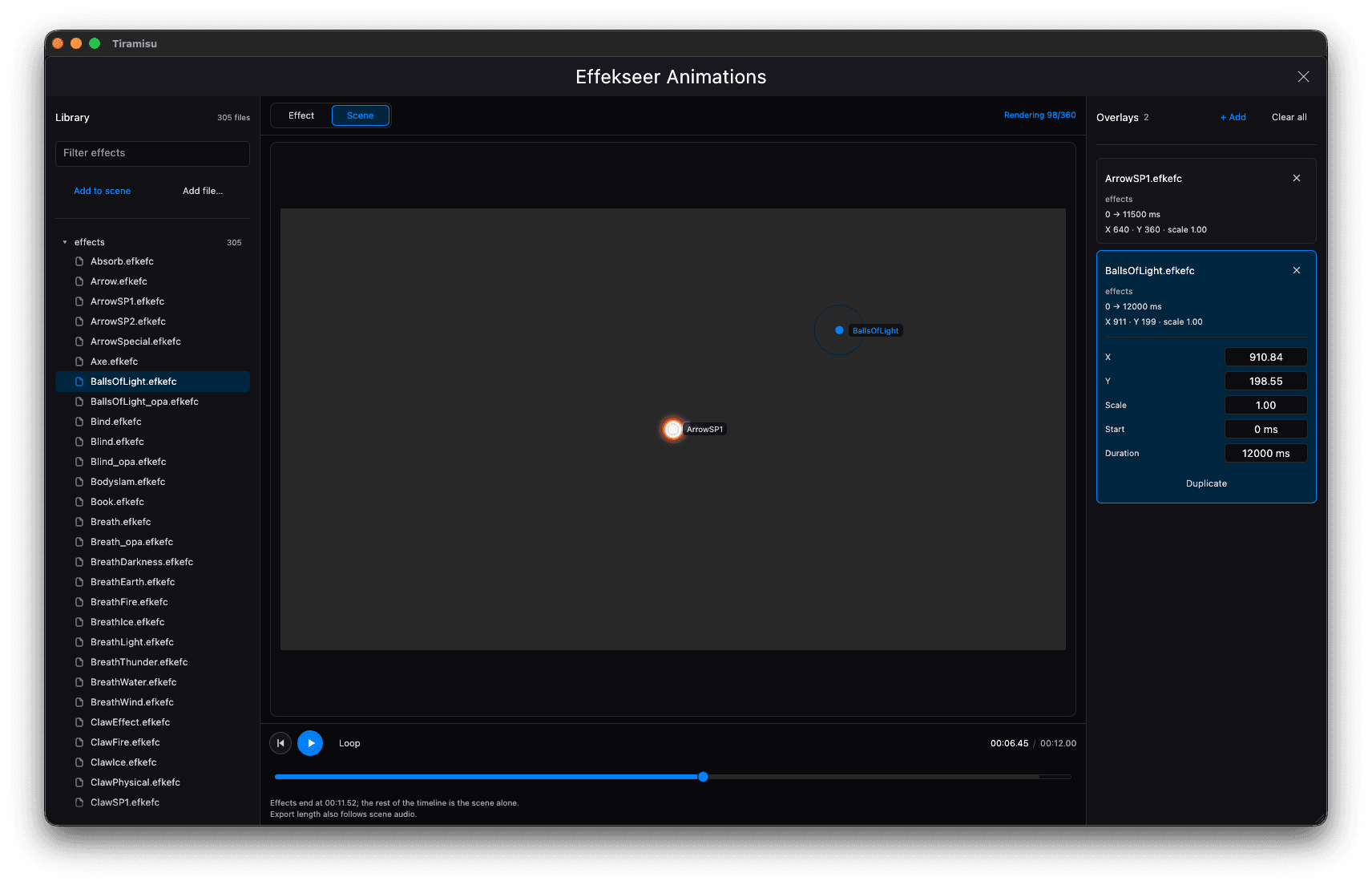Click the Add file... button
This screenshot has width=1372, height=885.
[x=203, y=191]
